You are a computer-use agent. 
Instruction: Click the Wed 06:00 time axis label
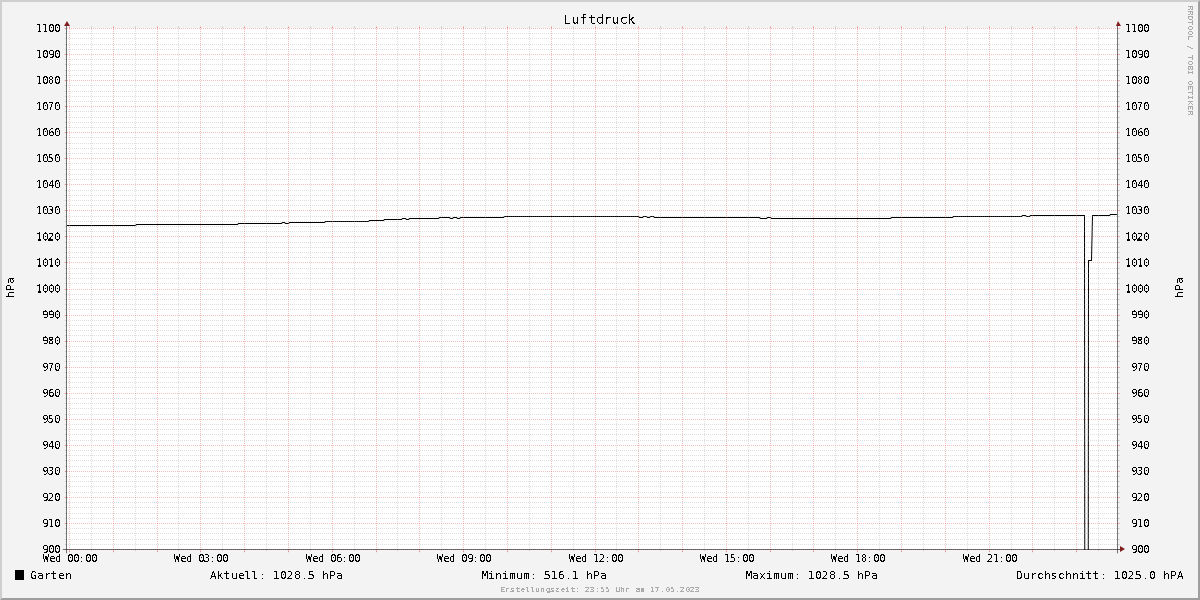[333, 558]
